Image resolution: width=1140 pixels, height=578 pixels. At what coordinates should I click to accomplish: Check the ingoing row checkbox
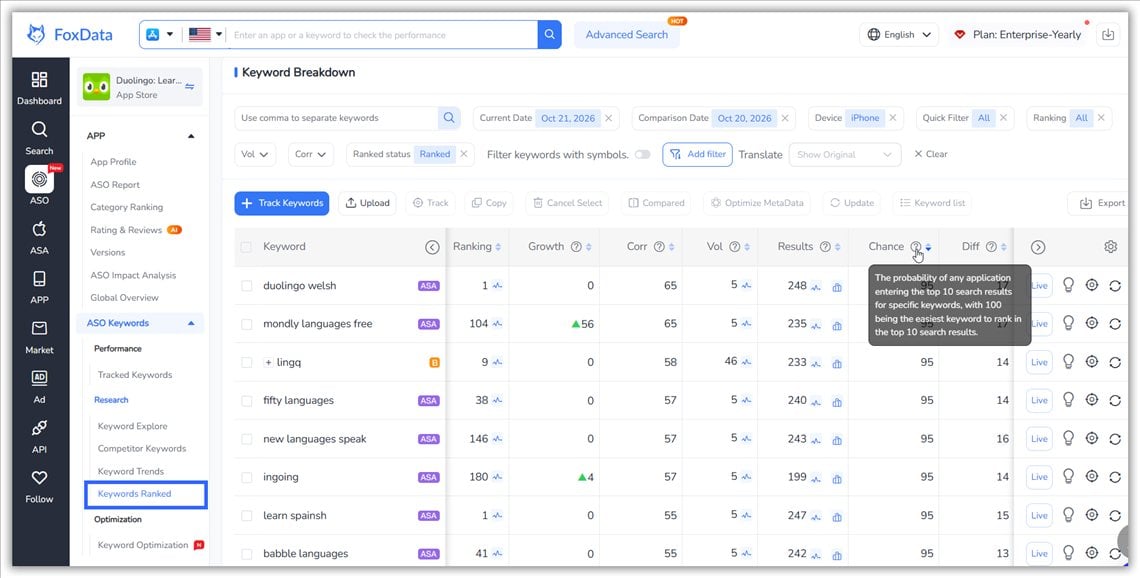click(246, 478)
